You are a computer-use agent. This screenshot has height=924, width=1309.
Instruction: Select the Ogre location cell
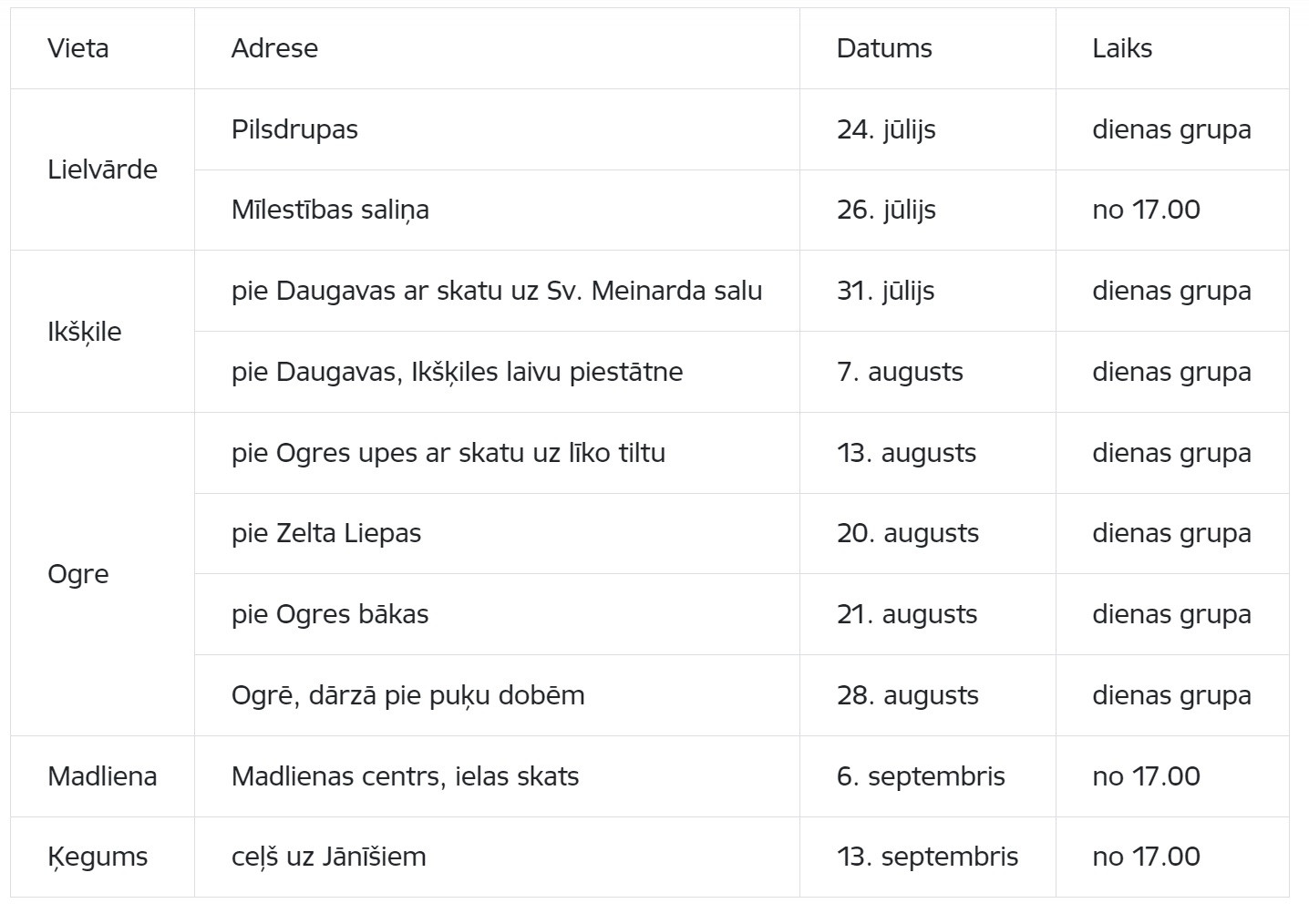[102, 574]
